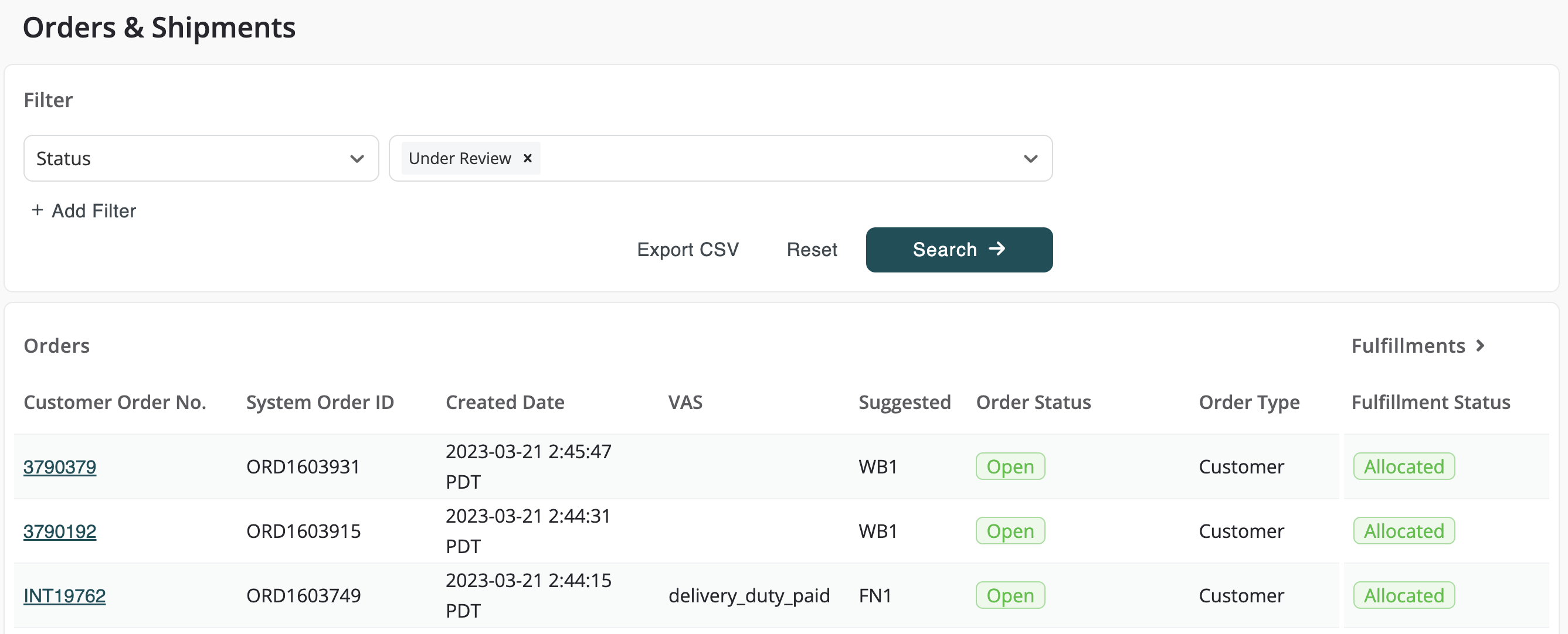Click the Suggested column header

pyautogui.click(x=904, y=402)
